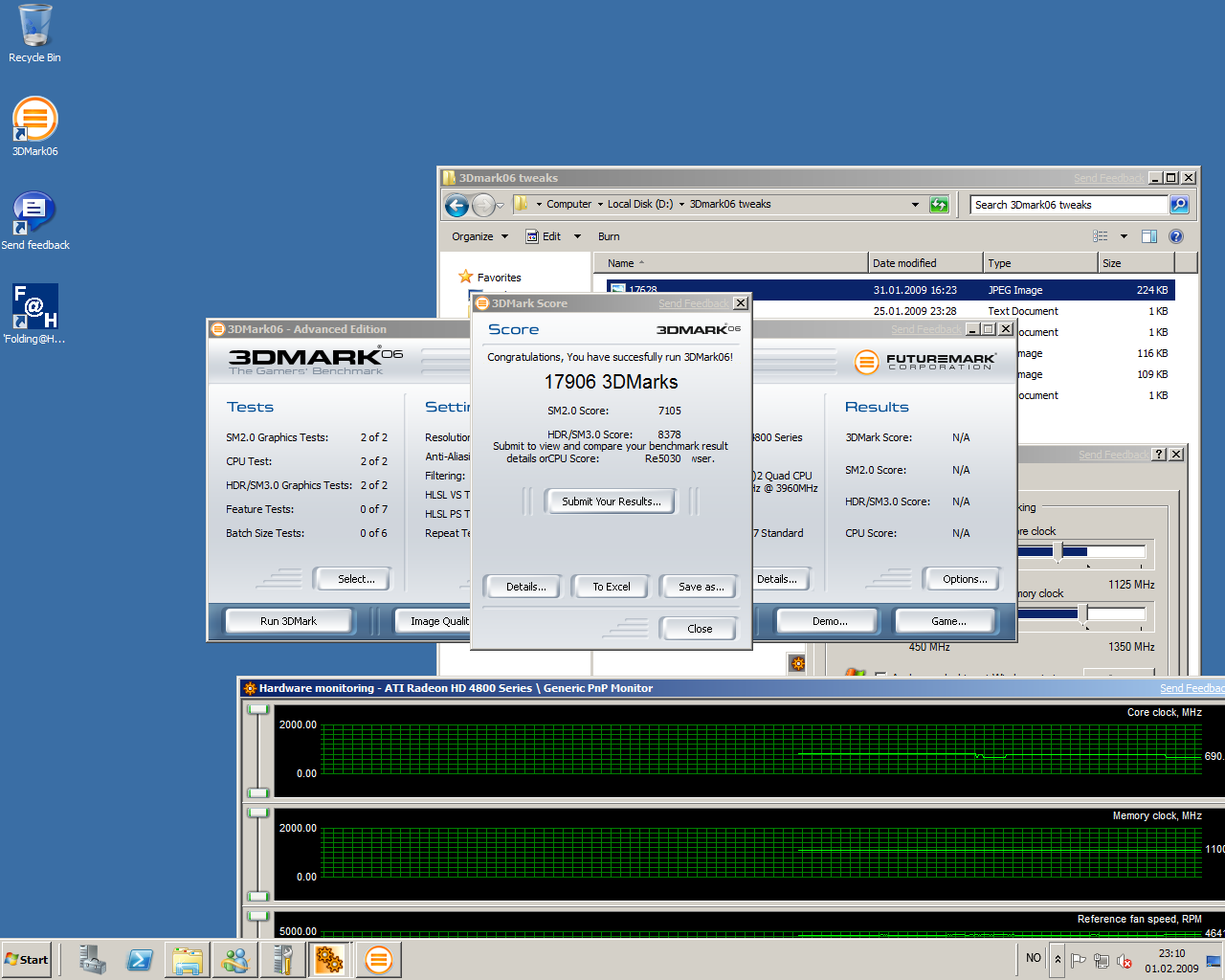The height and width of the screenshot is (980, 1225).
Task: Open the Recycle Bin desktop icon
Action: (x=34, y=33)
